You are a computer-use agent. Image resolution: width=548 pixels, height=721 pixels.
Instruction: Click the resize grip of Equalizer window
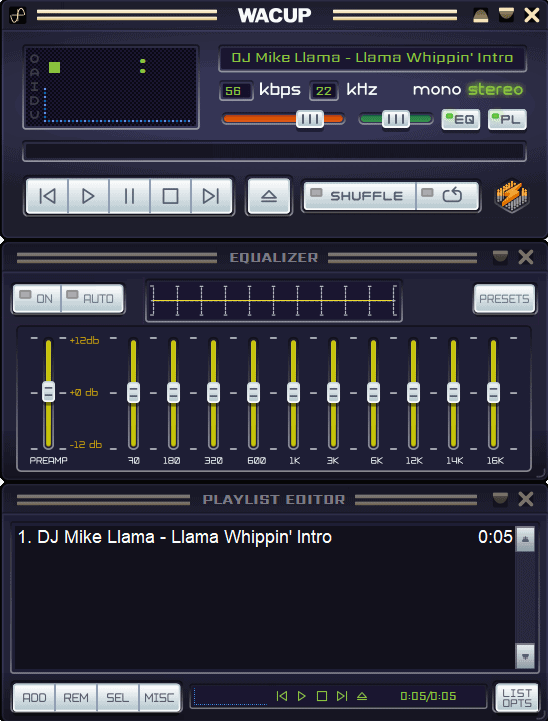point(541,472)
